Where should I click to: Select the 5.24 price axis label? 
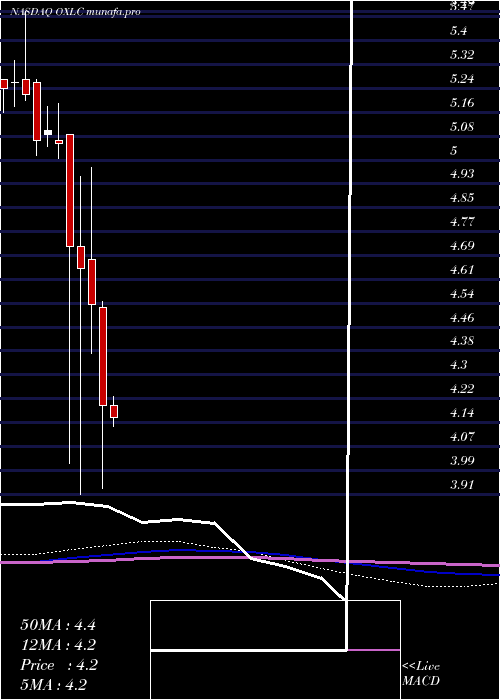pos(462,79)
